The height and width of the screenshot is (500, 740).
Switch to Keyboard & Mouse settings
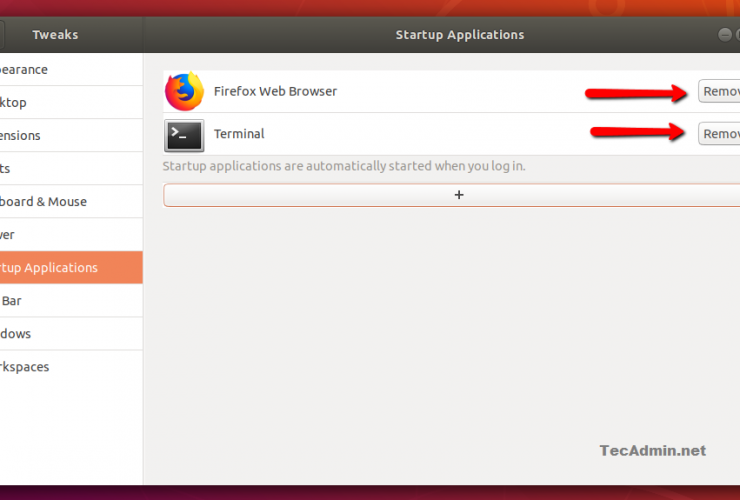coord(45,202)
